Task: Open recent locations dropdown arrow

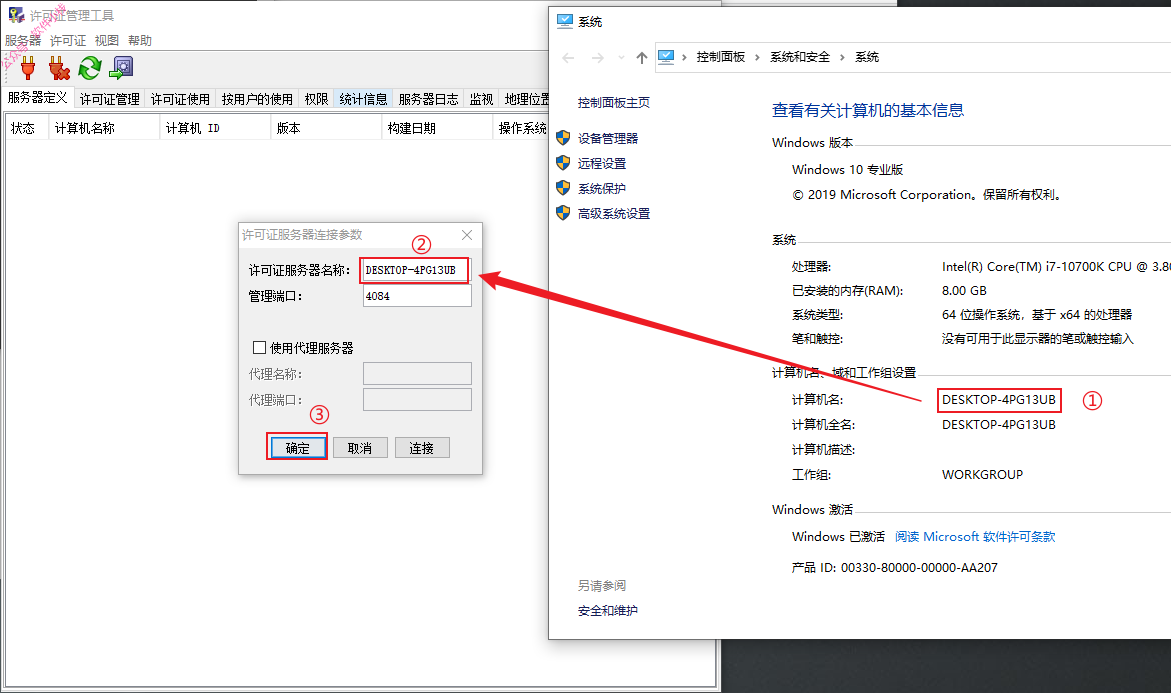Action: pos(621,58)
